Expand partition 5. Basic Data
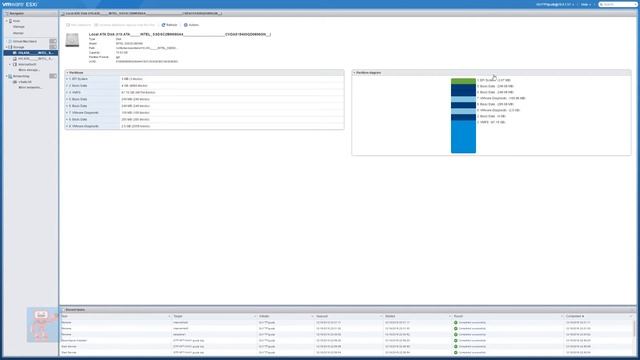The image size is (640, 360). tap(67, 99)
